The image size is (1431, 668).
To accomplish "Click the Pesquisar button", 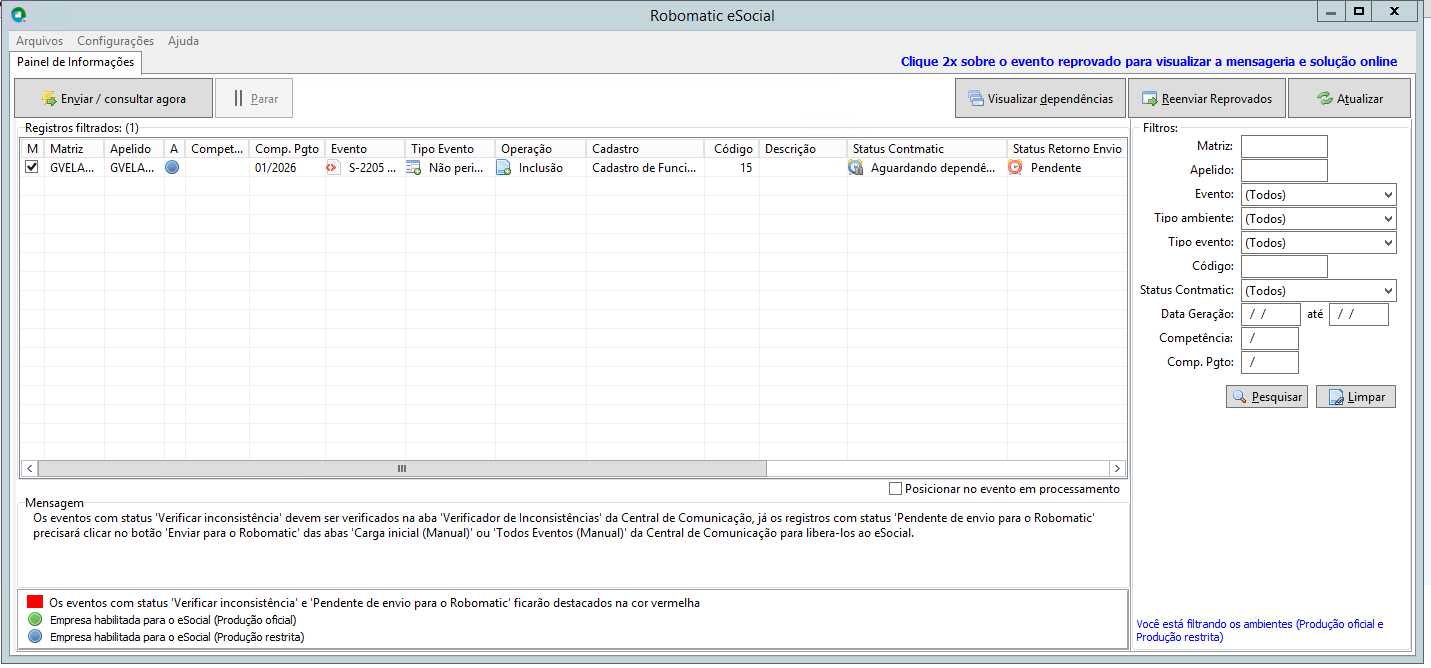I will point(1267,397).
